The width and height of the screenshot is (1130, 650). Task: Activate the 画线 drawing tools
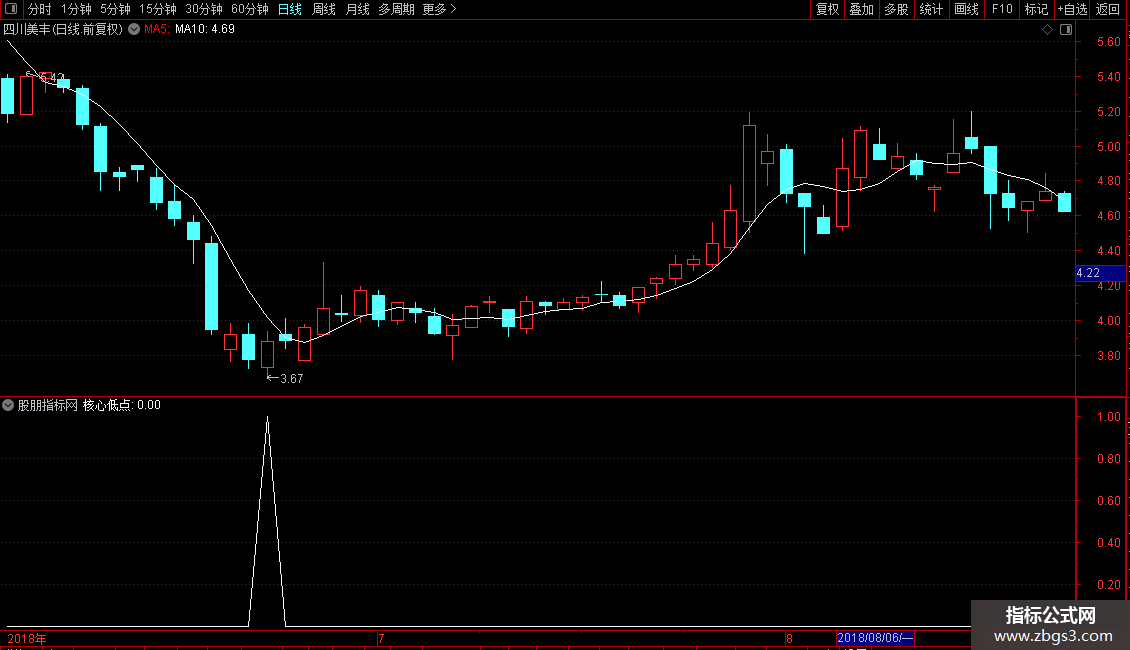[x=966, y=9]
